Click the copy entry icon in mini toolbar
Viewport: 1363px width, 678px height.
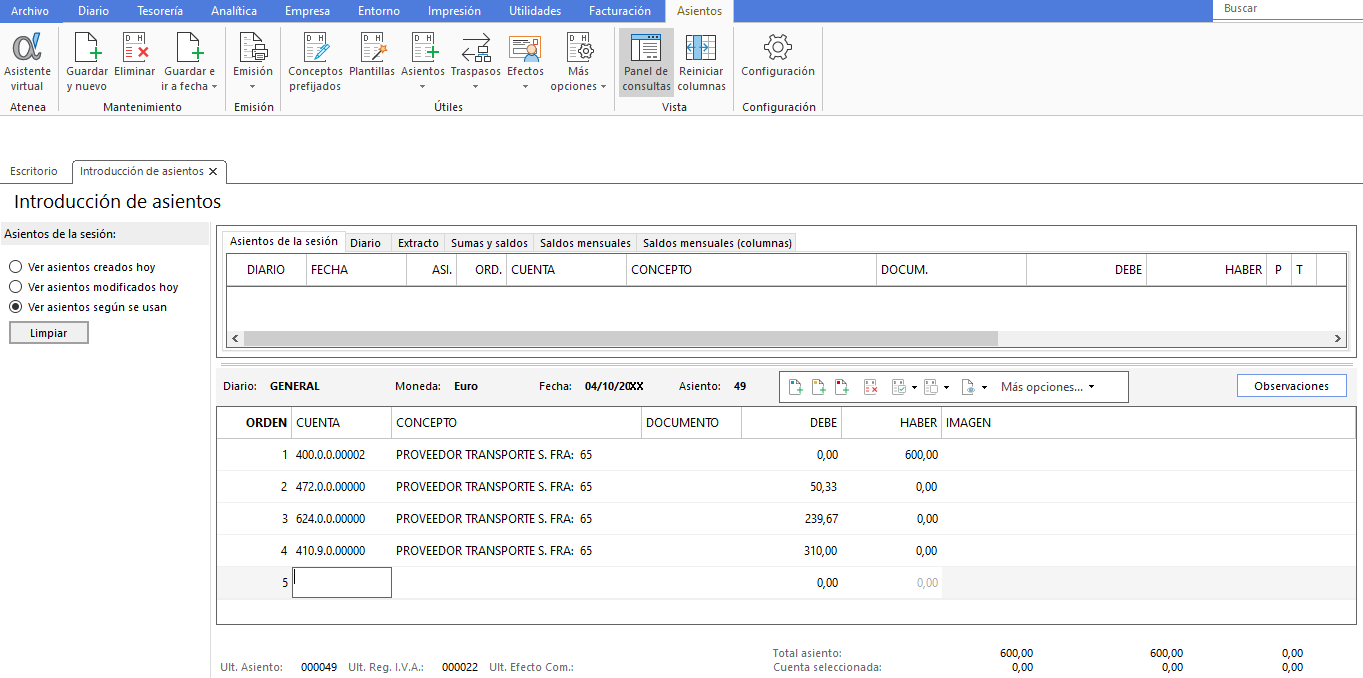pyautogui.click(x=931, y=387)
